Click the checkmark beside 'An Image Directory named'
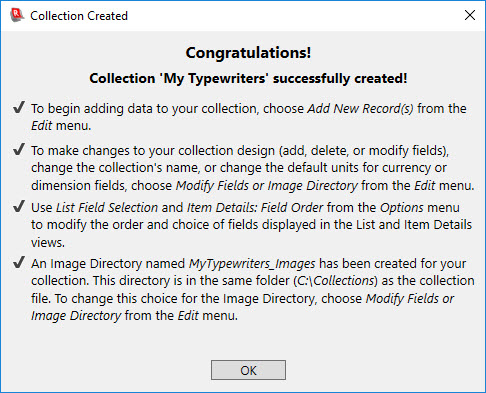The width and height of the screenshot is (486, 393). (19, 262)
